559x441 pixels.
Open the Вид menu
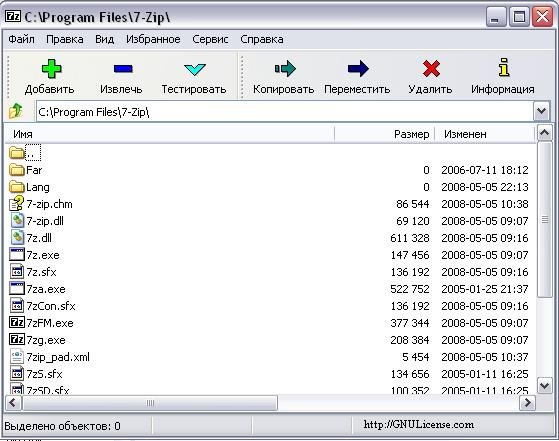pos(104,39)
